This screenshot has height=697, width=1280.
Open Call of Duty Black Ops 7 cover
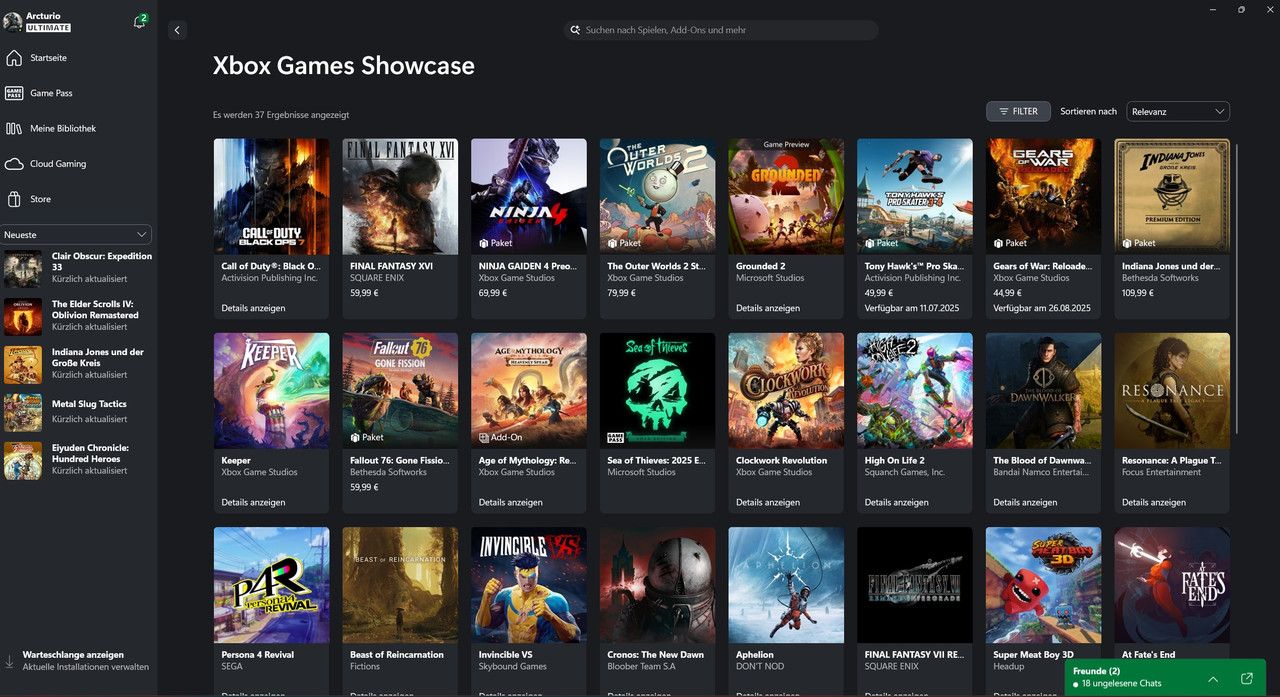coord(272,197)
